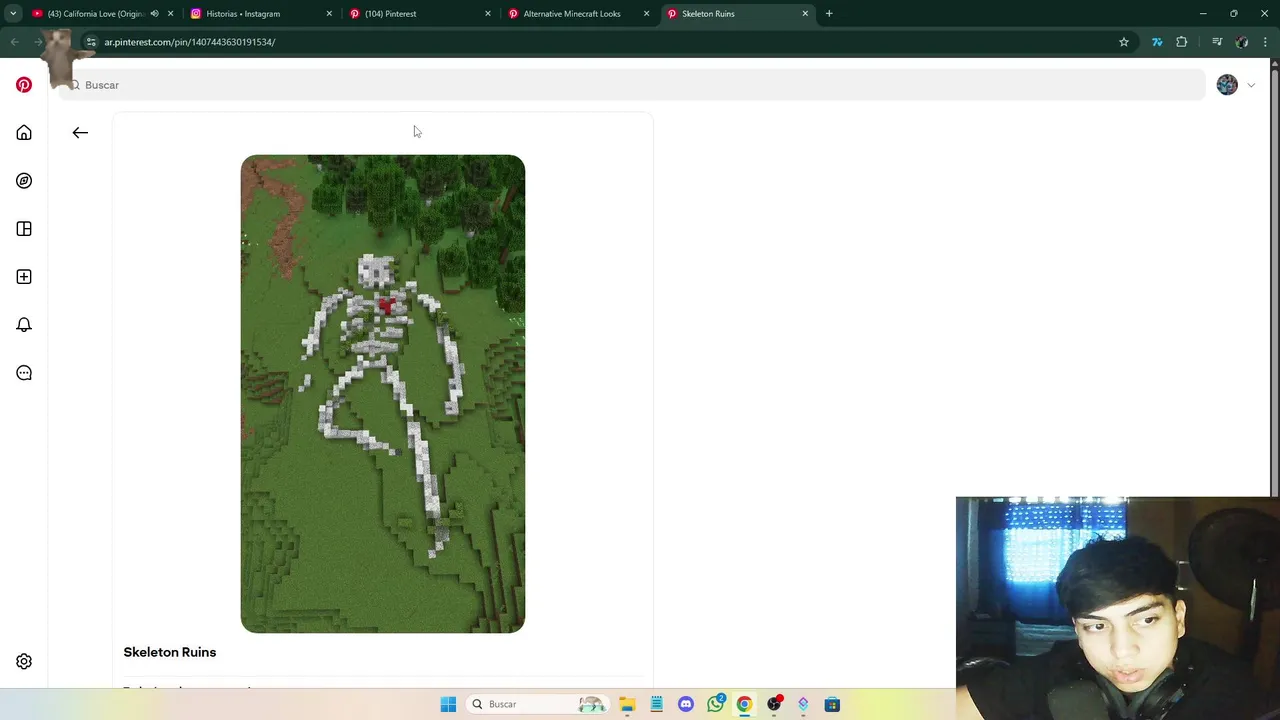Mute the California Love tab audio icon
Image resolution: width=1280 pixels, height=720 pixels.
[x=154, y=14]
